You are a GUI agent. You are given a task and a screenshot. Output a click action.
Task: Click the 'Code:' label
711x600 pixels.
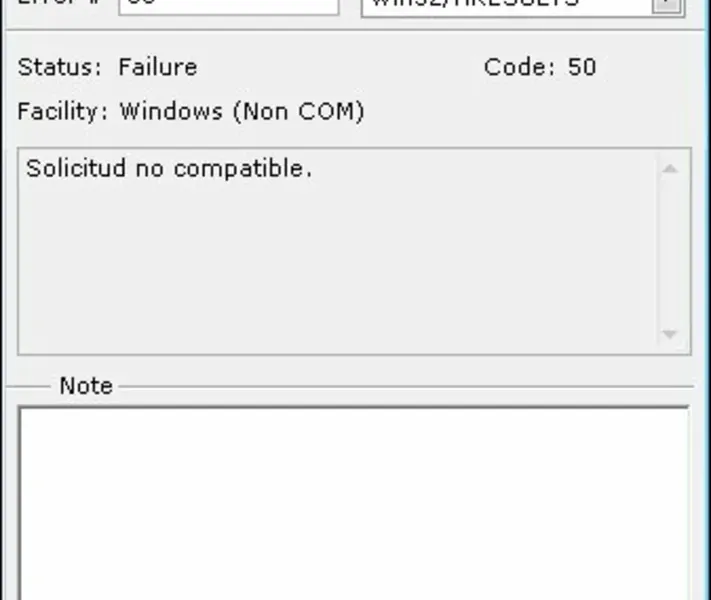coord(520,68)
